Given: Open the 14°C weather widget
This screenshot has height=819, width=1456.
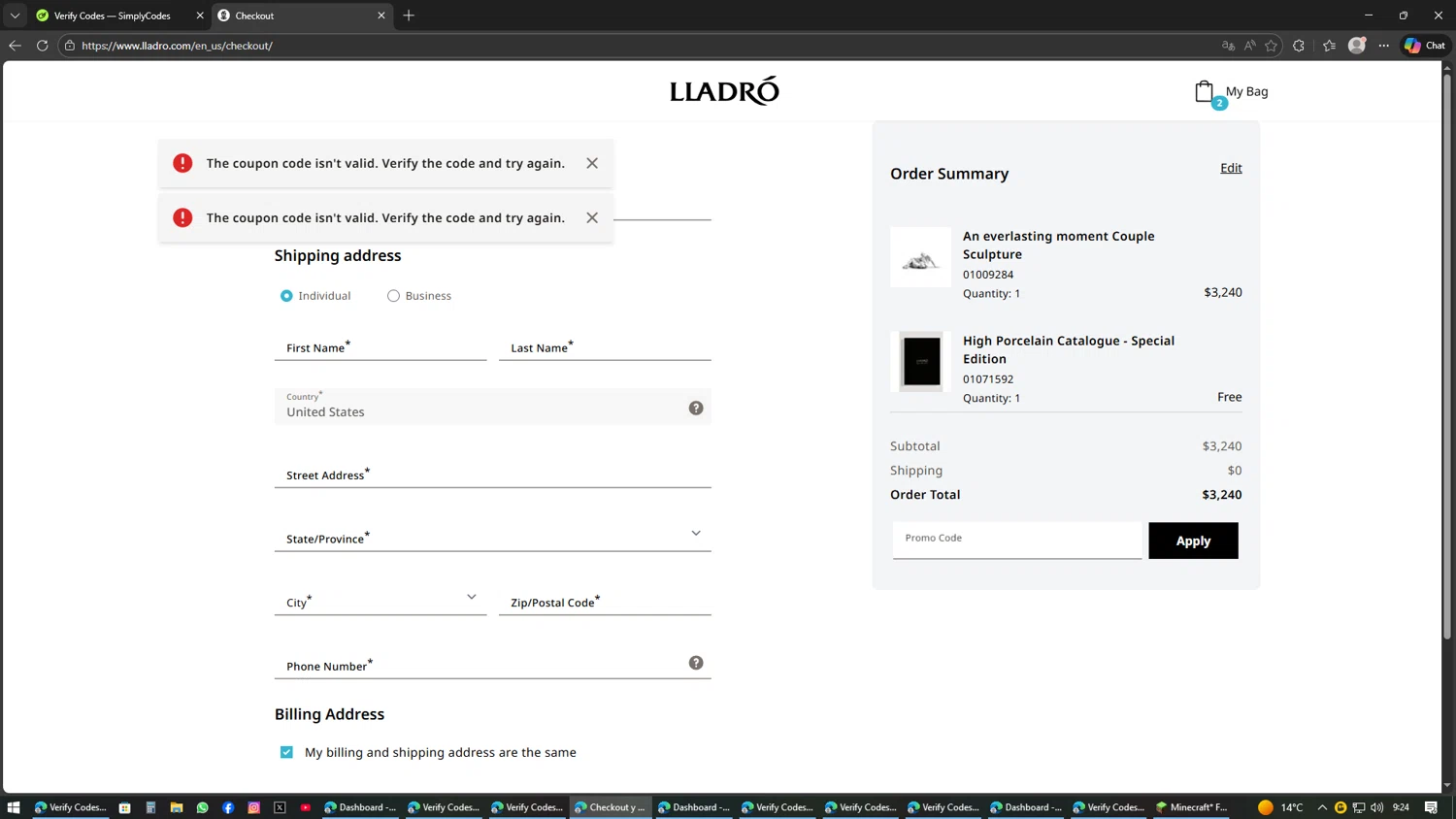Looking at the screenshot, I should (1280, 807).
